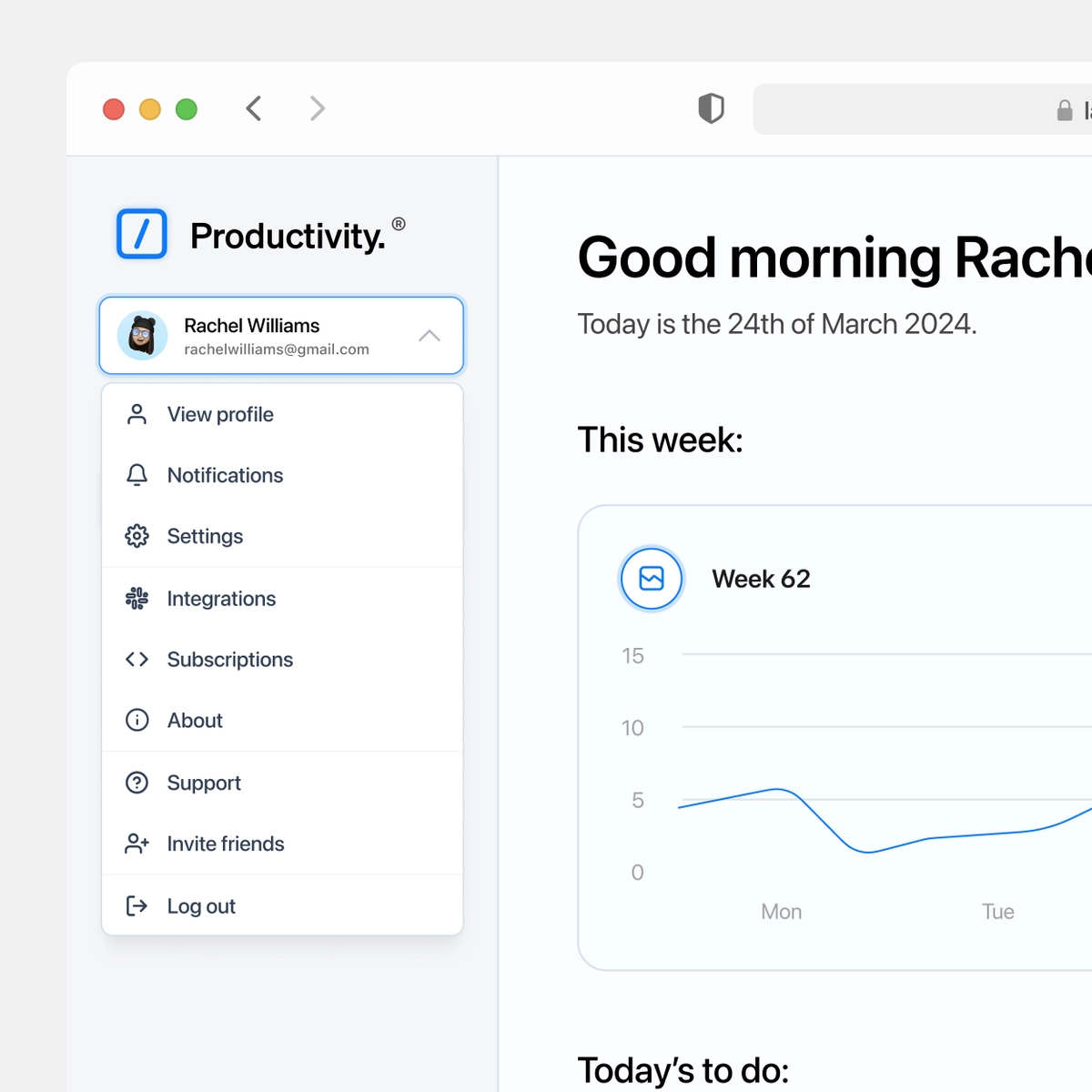This screenshot has height=1092, width=1092.
Task: Open the privacy shield icon
Action: pyautogui.click(x=711, y=108)
